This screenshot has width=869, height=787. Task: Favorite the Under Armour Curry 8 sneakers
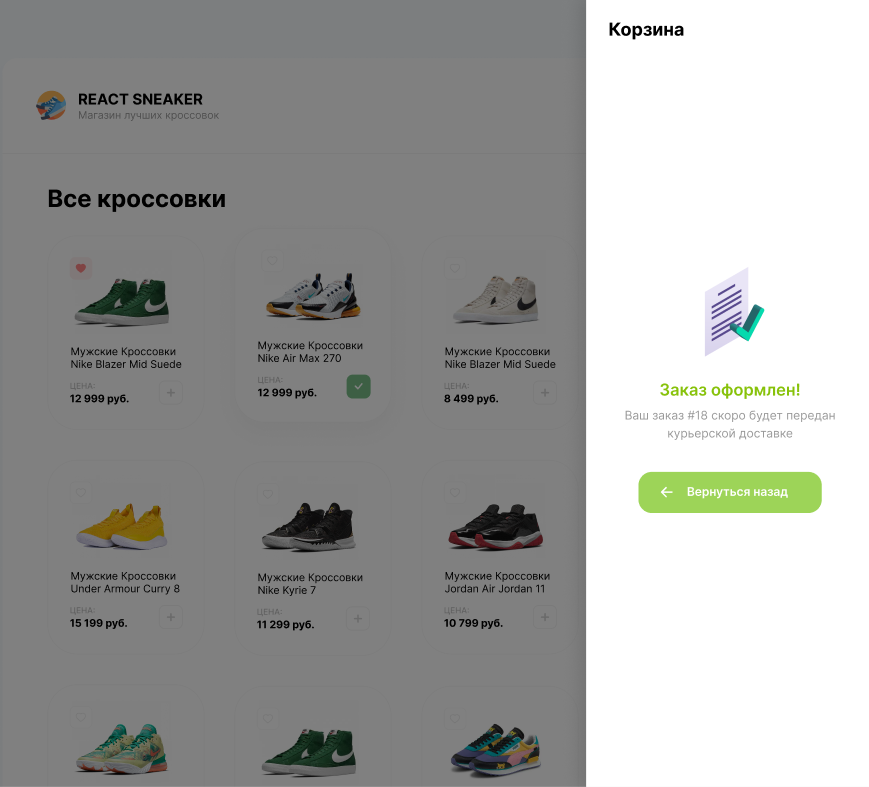tap(81, 493)
